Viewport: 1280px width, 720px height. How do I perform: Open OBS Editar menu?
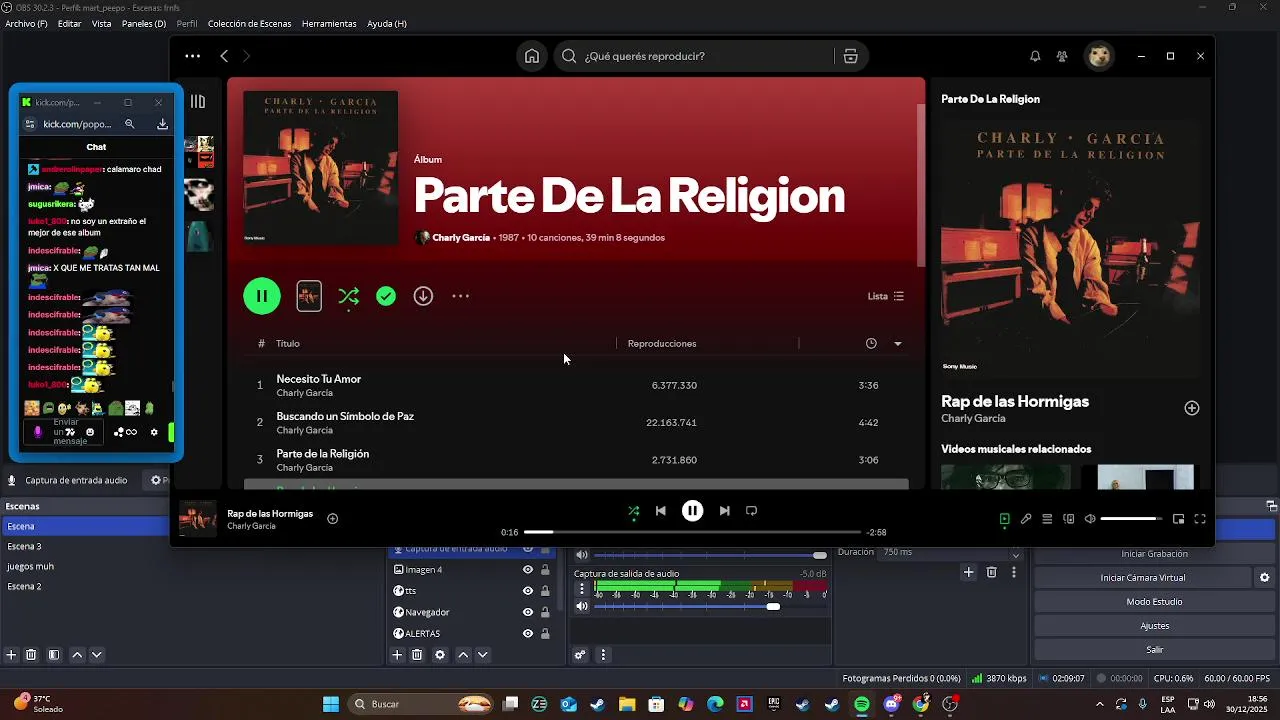click(70, 23)
